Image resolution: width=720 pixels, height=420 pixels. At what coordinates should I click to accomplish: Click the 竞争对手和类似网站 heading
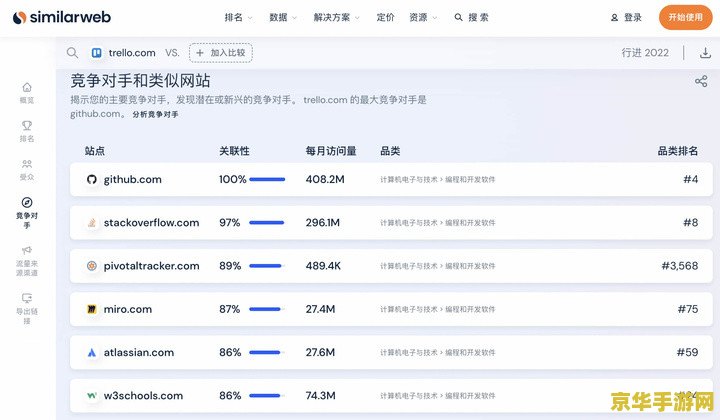click(x=140, y=81)
